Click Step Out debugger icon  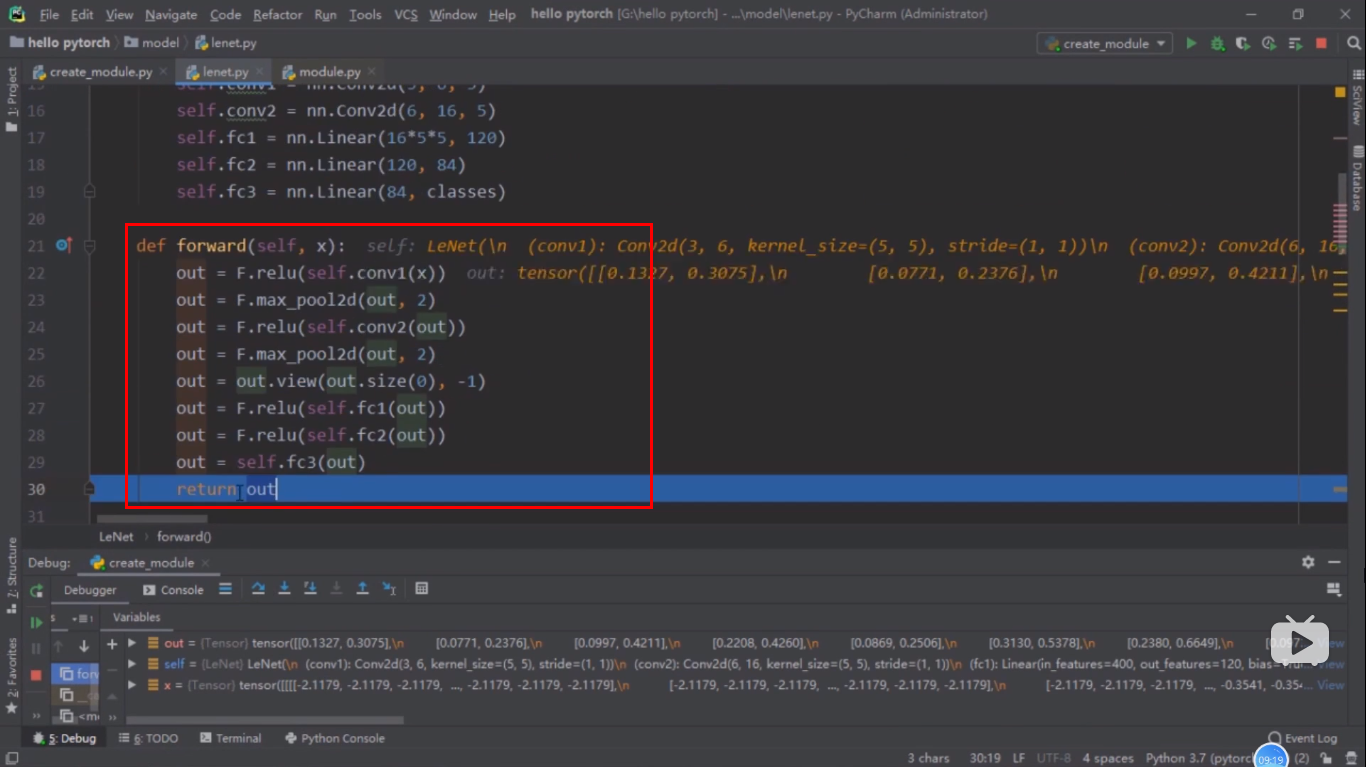[x=362, y=589]
